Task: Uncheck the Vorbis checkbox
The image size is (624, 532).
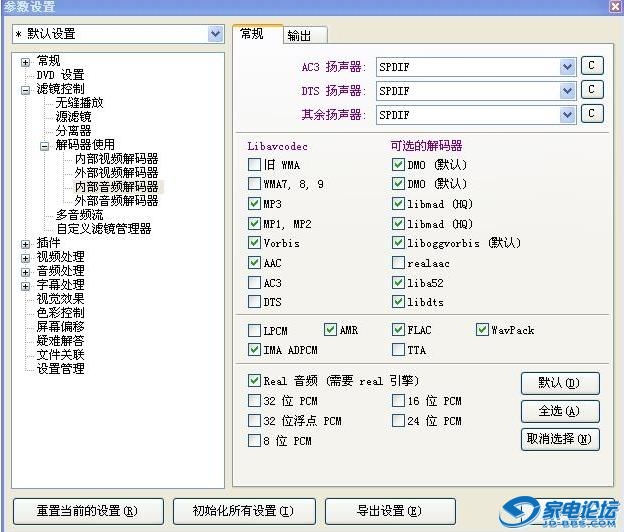Action: (254, 242)
